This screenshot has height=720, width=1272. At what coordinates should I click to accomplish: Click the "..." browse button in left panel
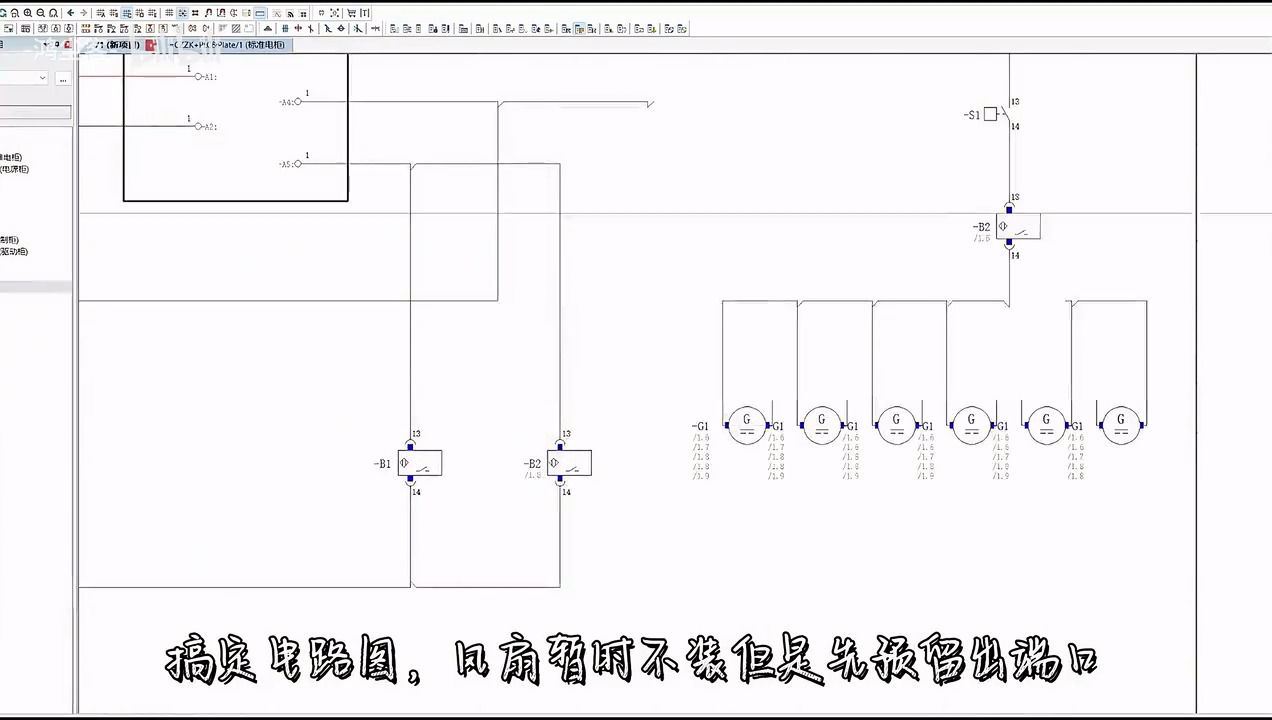[63, 78]
